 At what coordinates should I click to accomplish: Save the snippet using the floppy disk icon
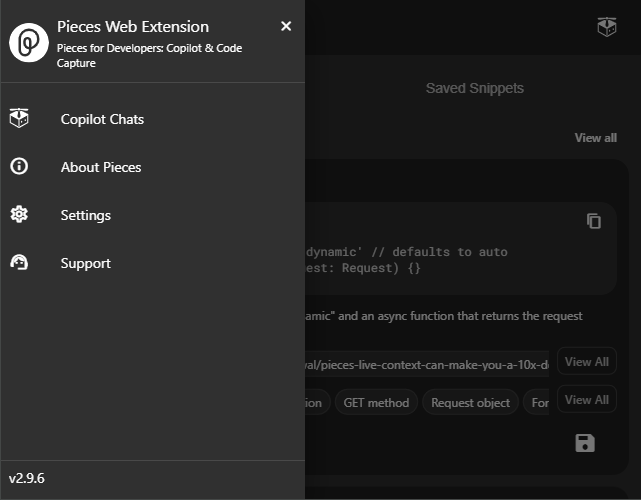(x=585, y=443)
